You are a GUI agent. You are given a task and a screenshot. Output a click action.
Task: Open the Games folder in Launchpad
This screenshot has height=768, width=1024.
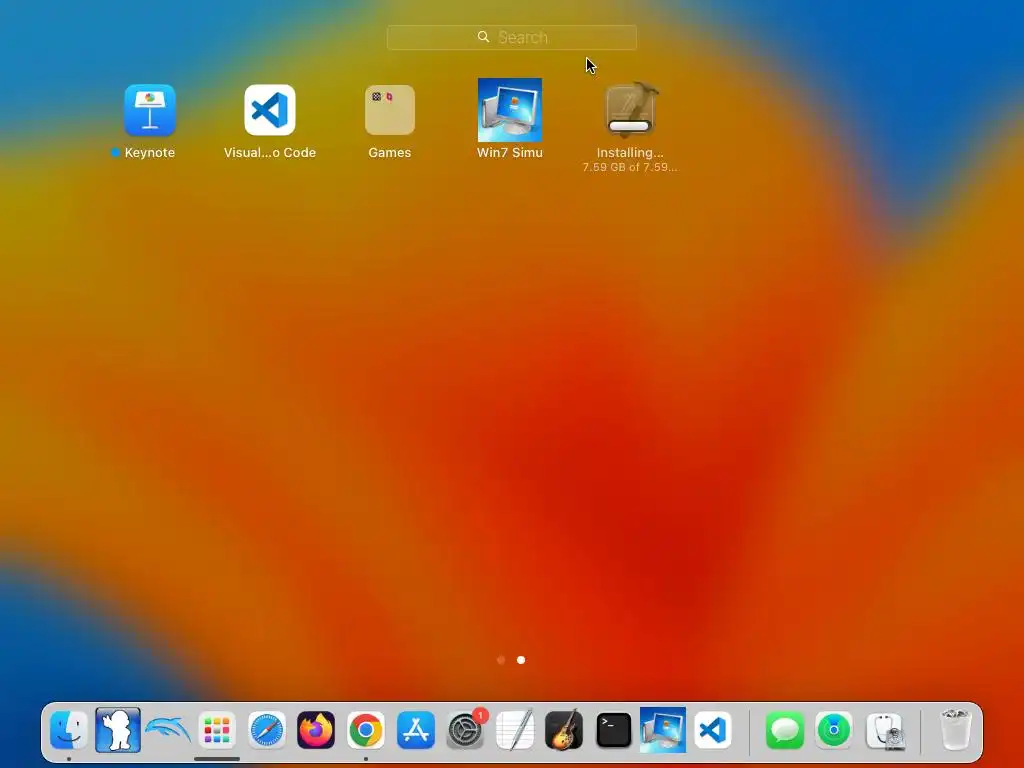tap(390, 110)
